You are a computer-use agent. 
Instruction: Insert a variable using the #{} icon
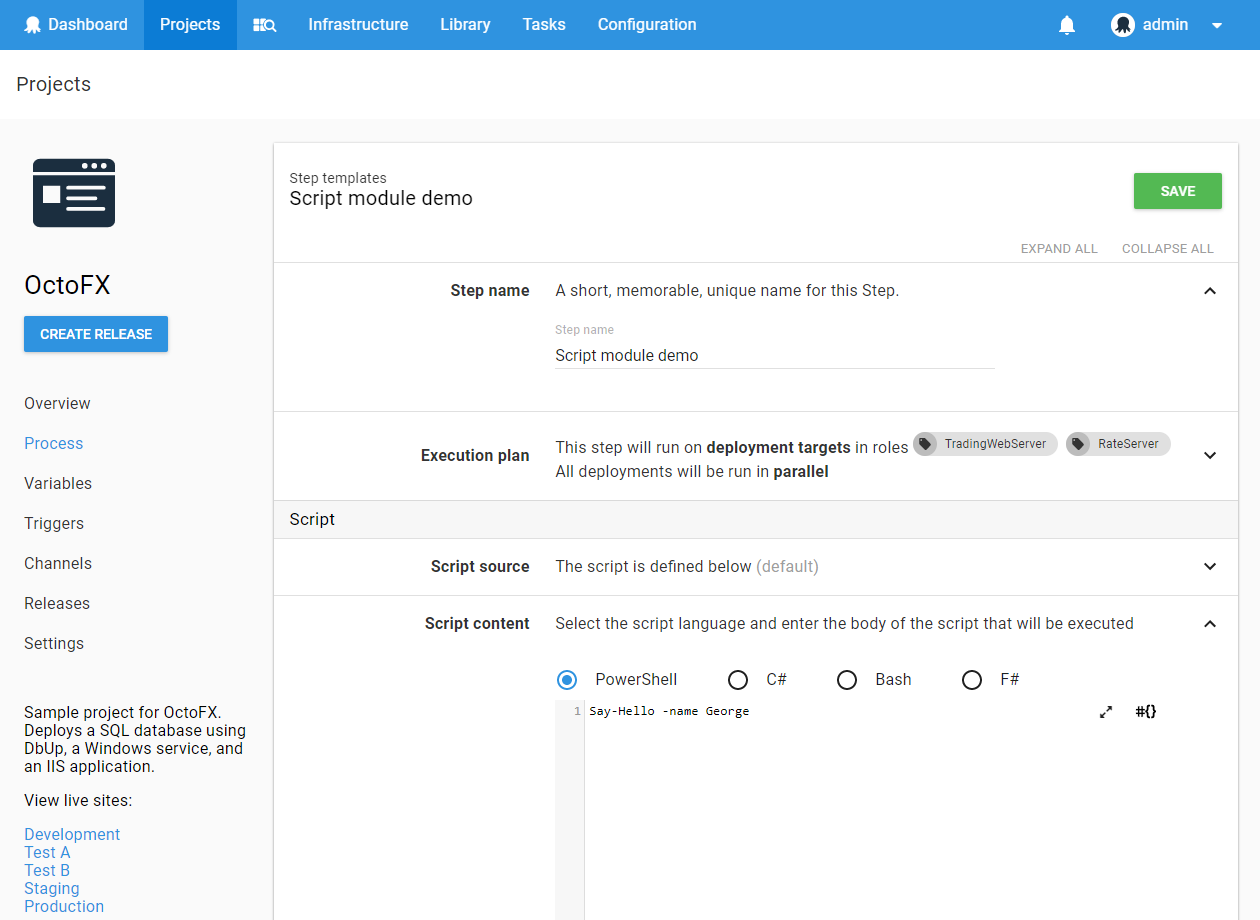(x=1146, y=712)
